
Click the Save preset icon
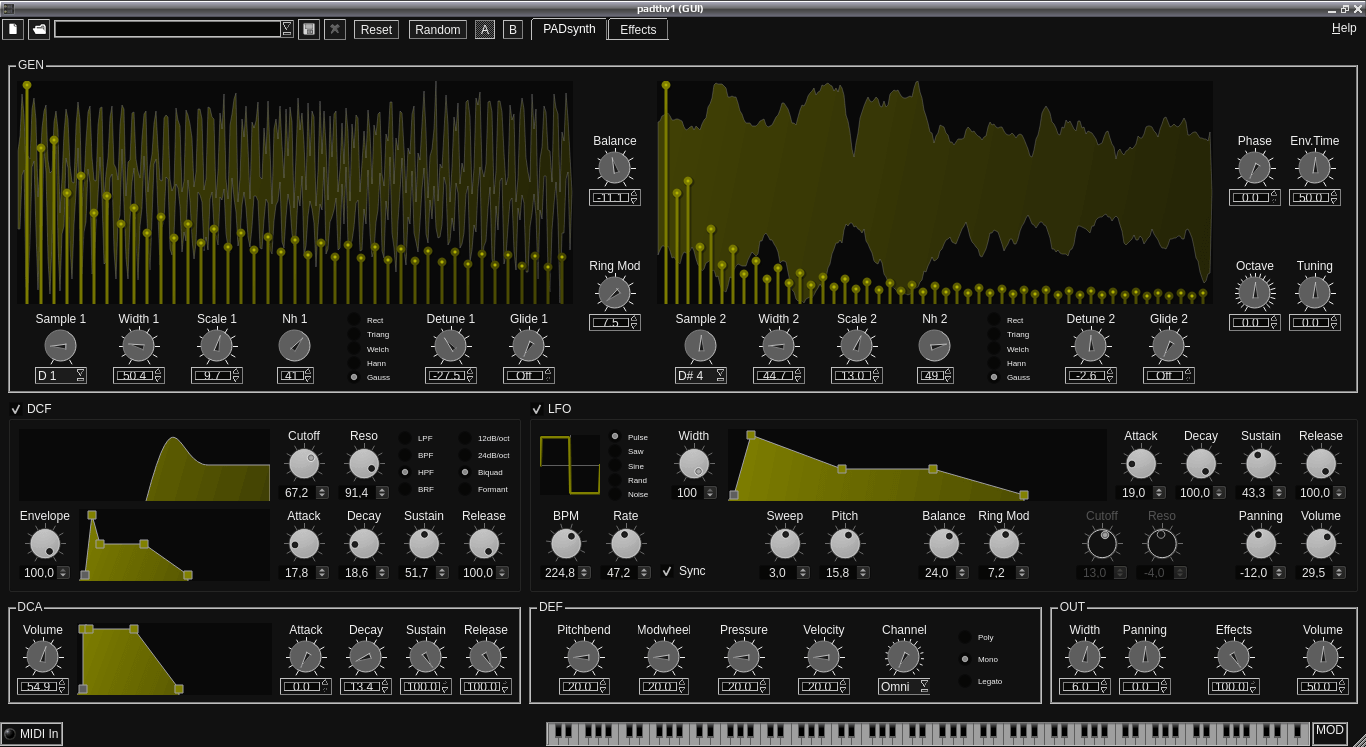(309, 29)
